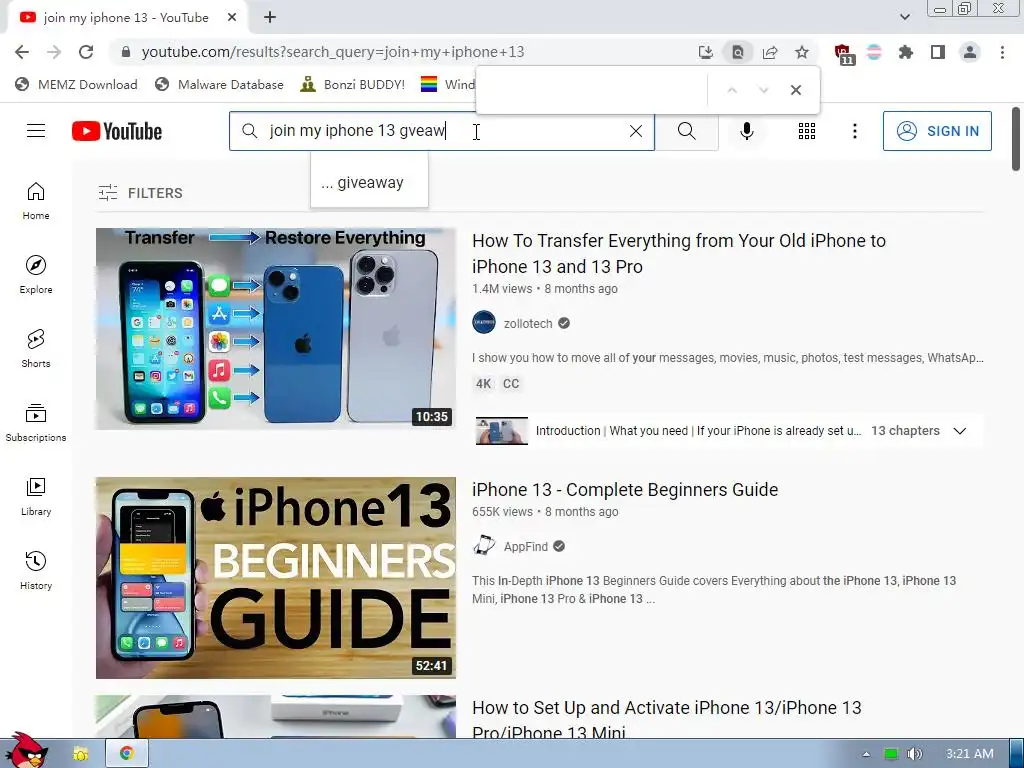Open the taskbar folder icon

pyautogui.click(x=80, y=754)
